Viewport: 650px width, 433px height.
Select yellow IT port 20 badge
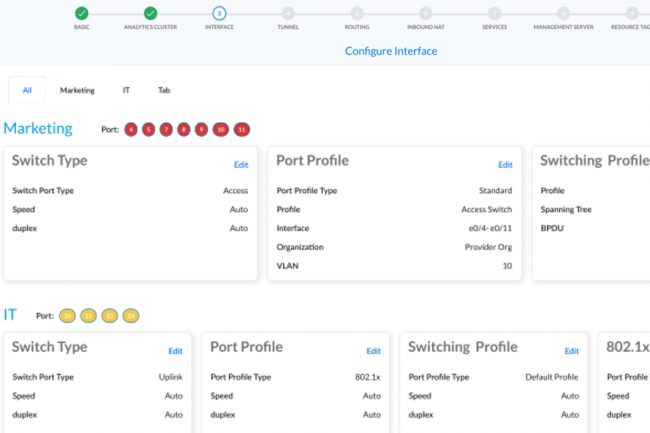[x=67, y=316]
